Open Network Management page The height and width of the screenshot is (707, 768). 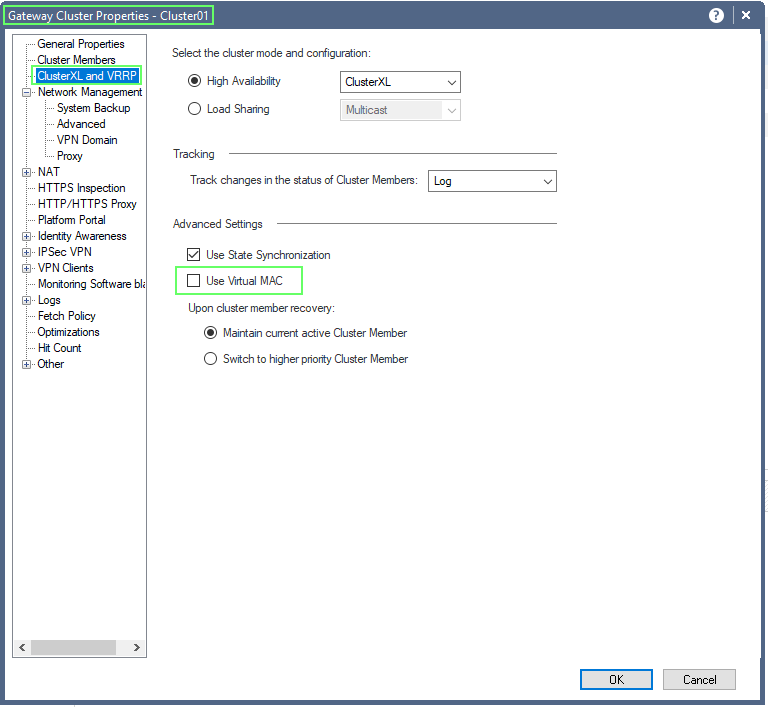click(x=90, y=92)
